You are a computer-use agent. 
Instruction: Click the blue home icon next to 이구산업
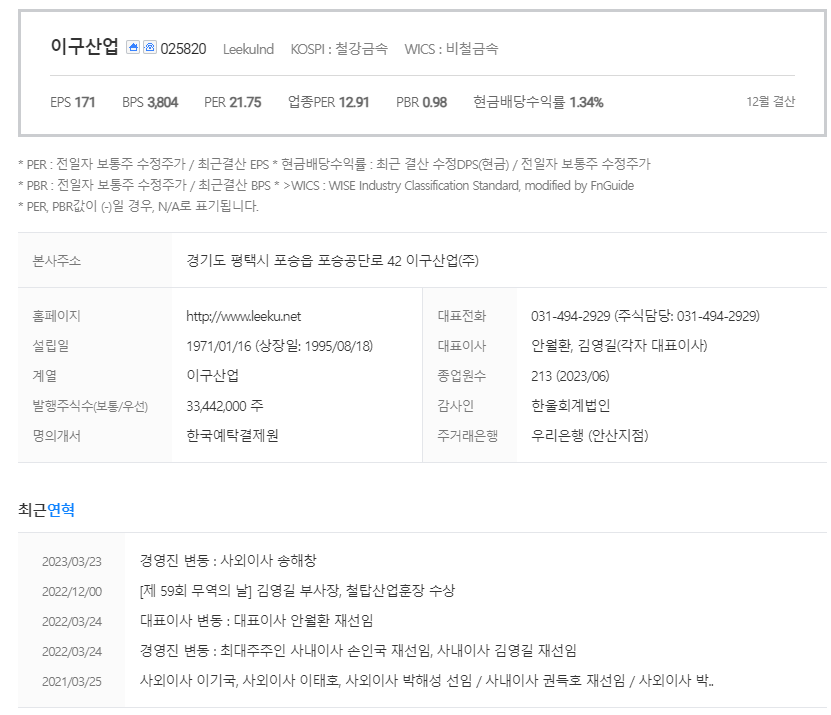coord(133,48)
